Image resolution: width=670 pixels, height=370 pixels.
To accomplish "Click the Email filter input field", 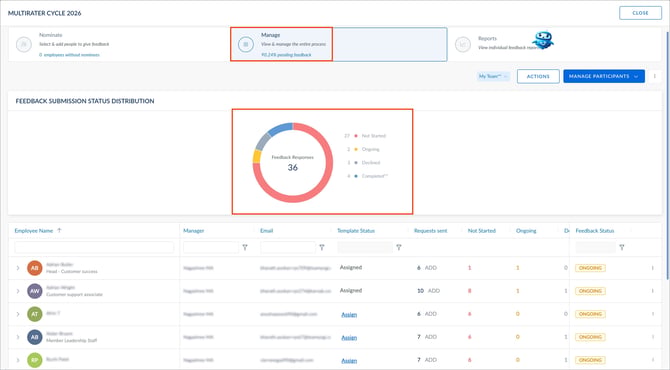I will [288, 247].
